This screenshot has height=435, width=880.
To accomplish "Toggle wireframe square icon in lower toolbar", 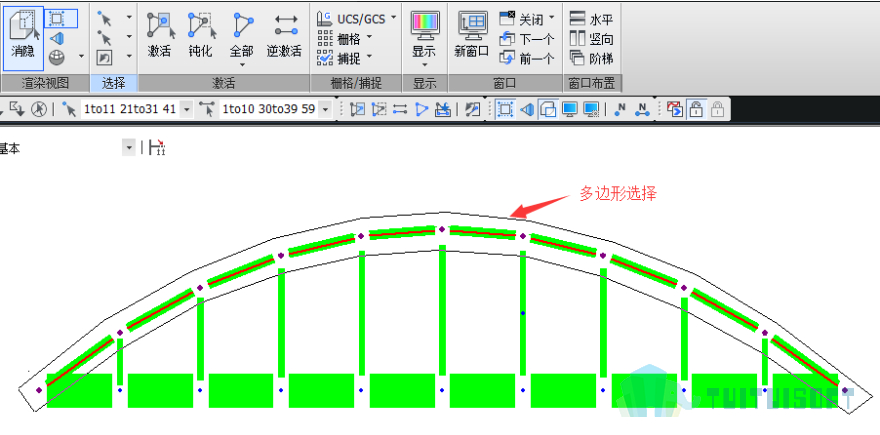I will (x=505, y=109).
